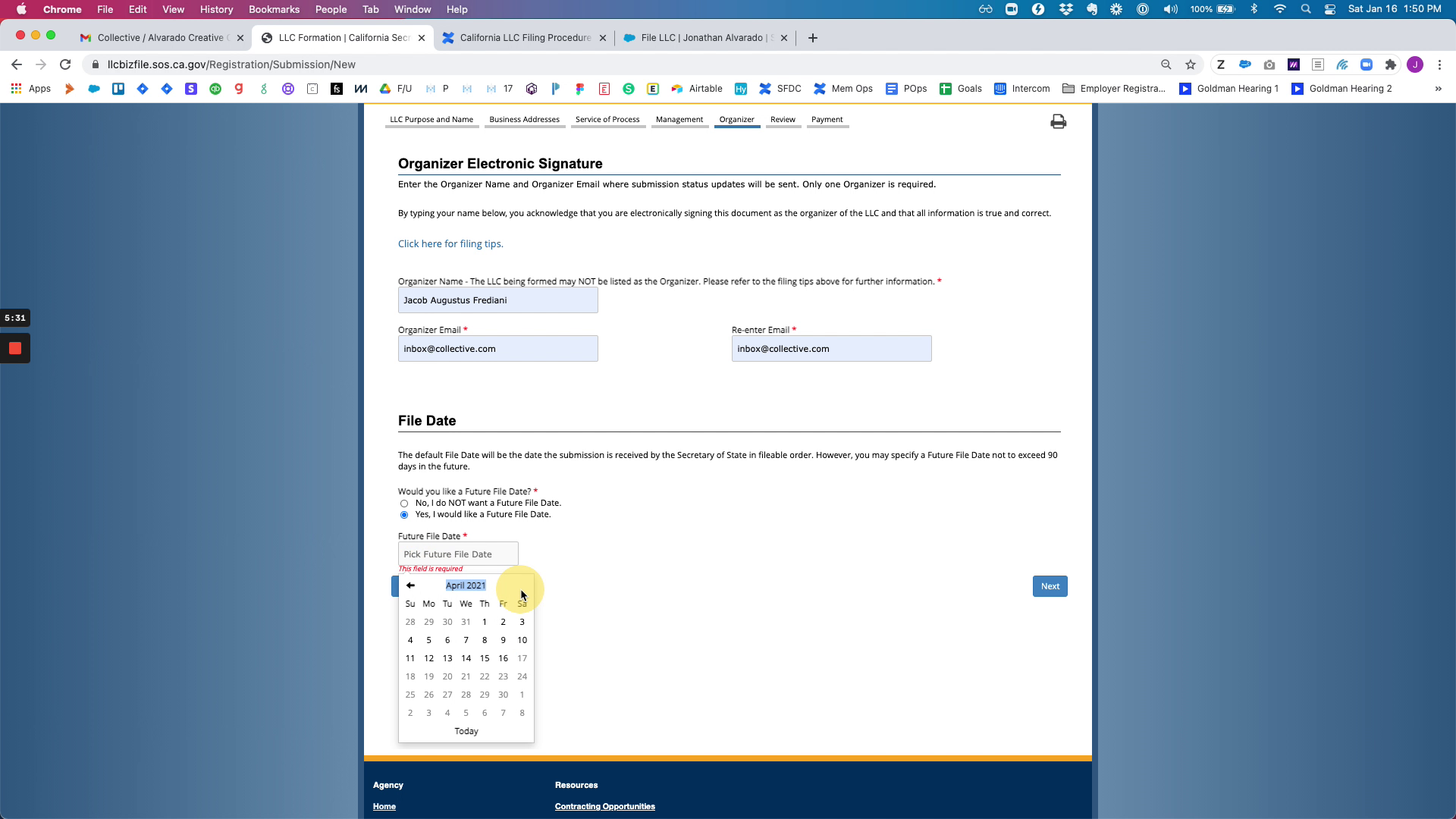Open the Airtable bookmark
Image resolution: width=1456 pixels, height=819 pixels.
pos(697,89)
